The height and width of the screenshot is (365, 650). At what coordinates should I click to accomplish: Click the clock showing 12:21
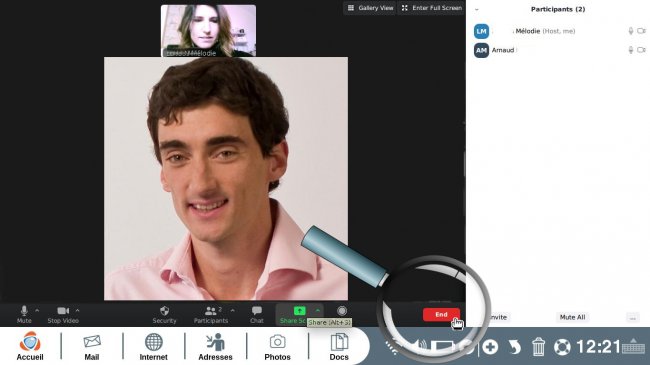598,347
